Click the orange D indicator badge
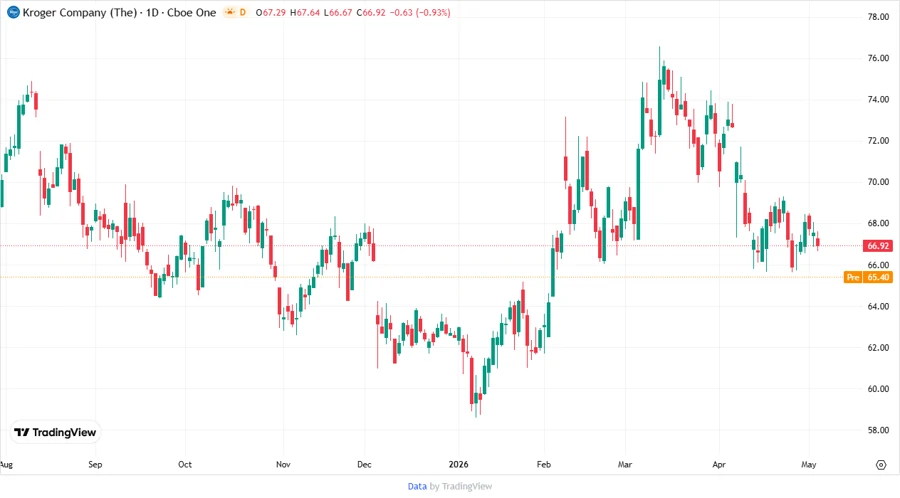 243,12
